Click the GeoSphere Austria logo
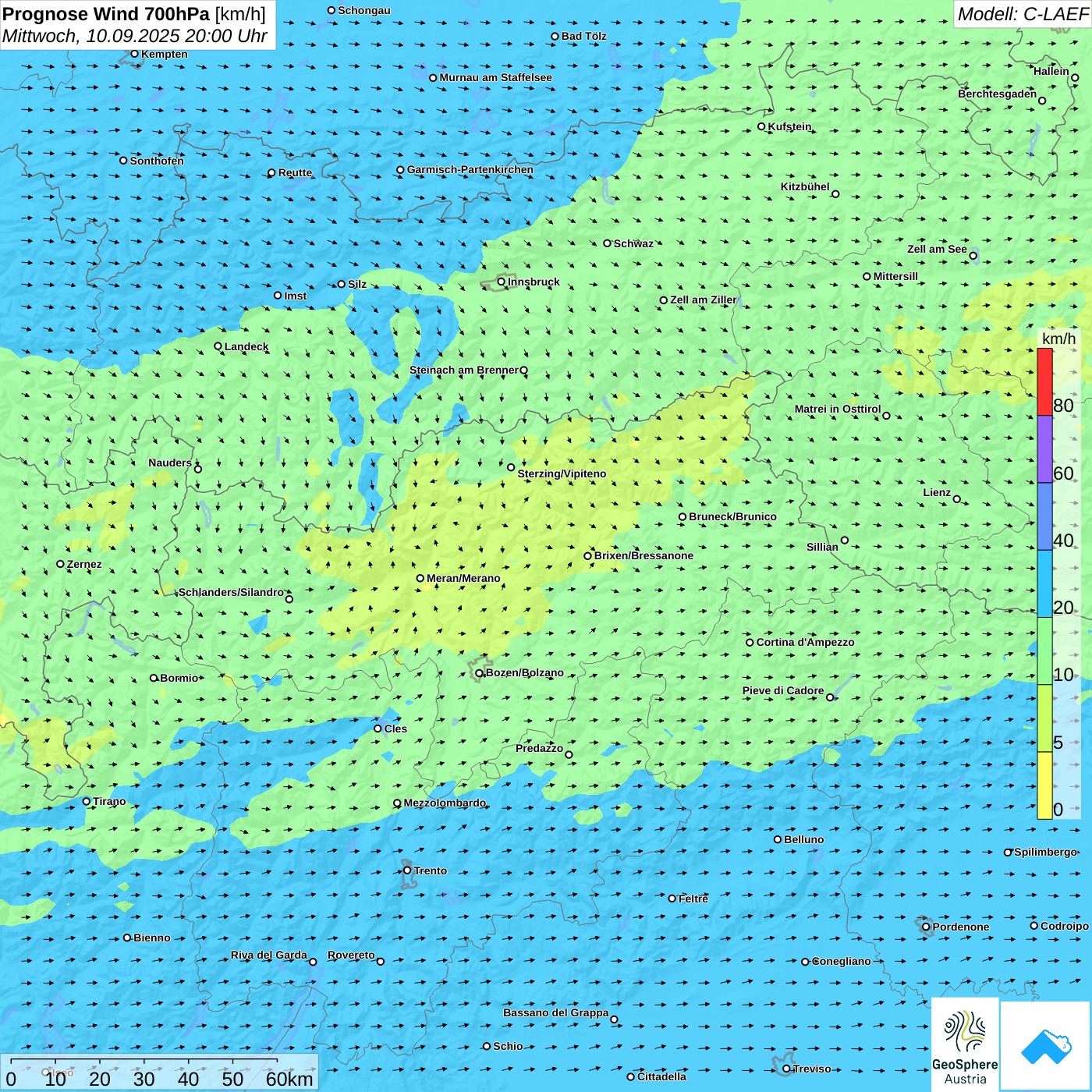The height and width of the screenshot is (1092, 1092). coord(965,1044)
